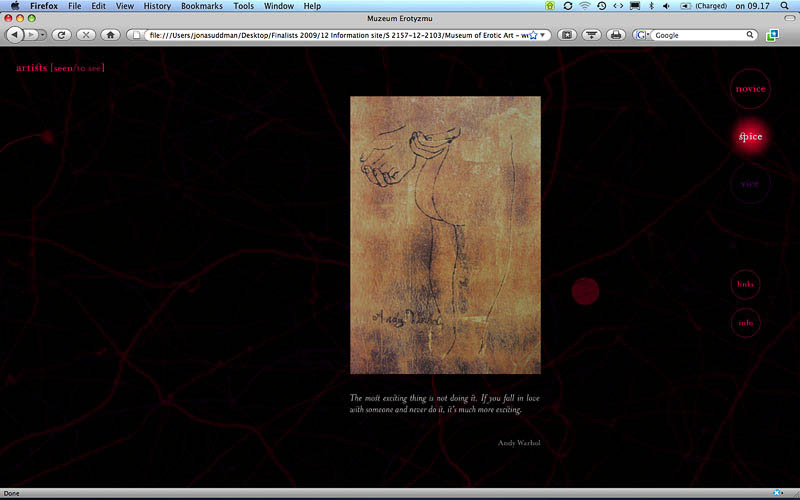This screenshot has width=800, height=500.
Task: Click the [seen/to see] link
Action: pyautogui.click(x=78, y=68)
